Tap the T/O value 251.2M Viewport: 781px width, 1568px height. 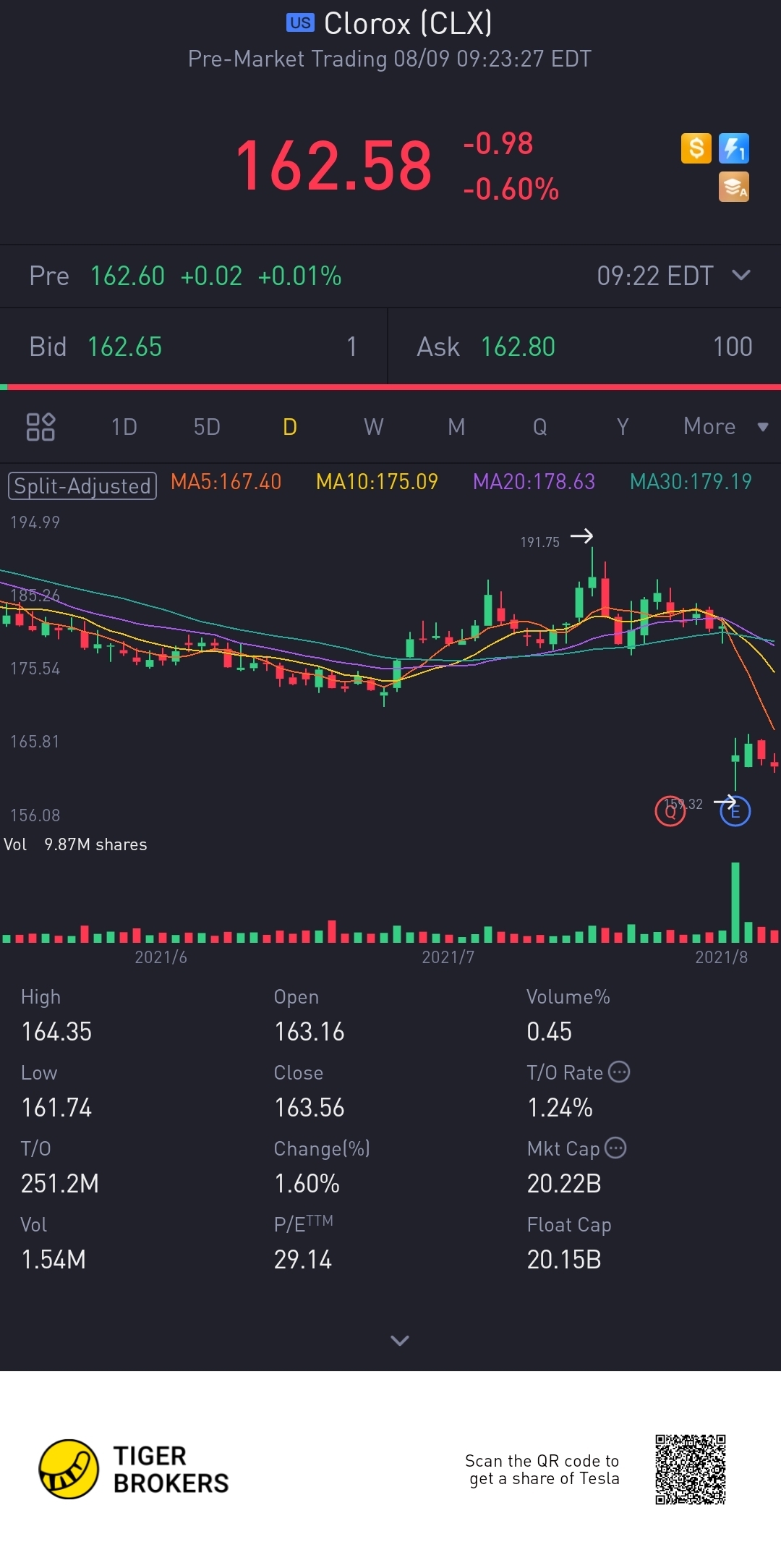pos(60,1184)
